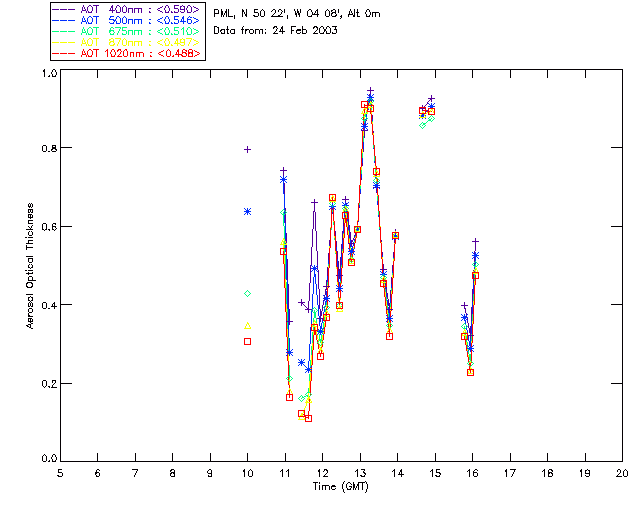640x512 pixels.
Task: Click the x-axis tick label '20'
Action: coord(622,473)
